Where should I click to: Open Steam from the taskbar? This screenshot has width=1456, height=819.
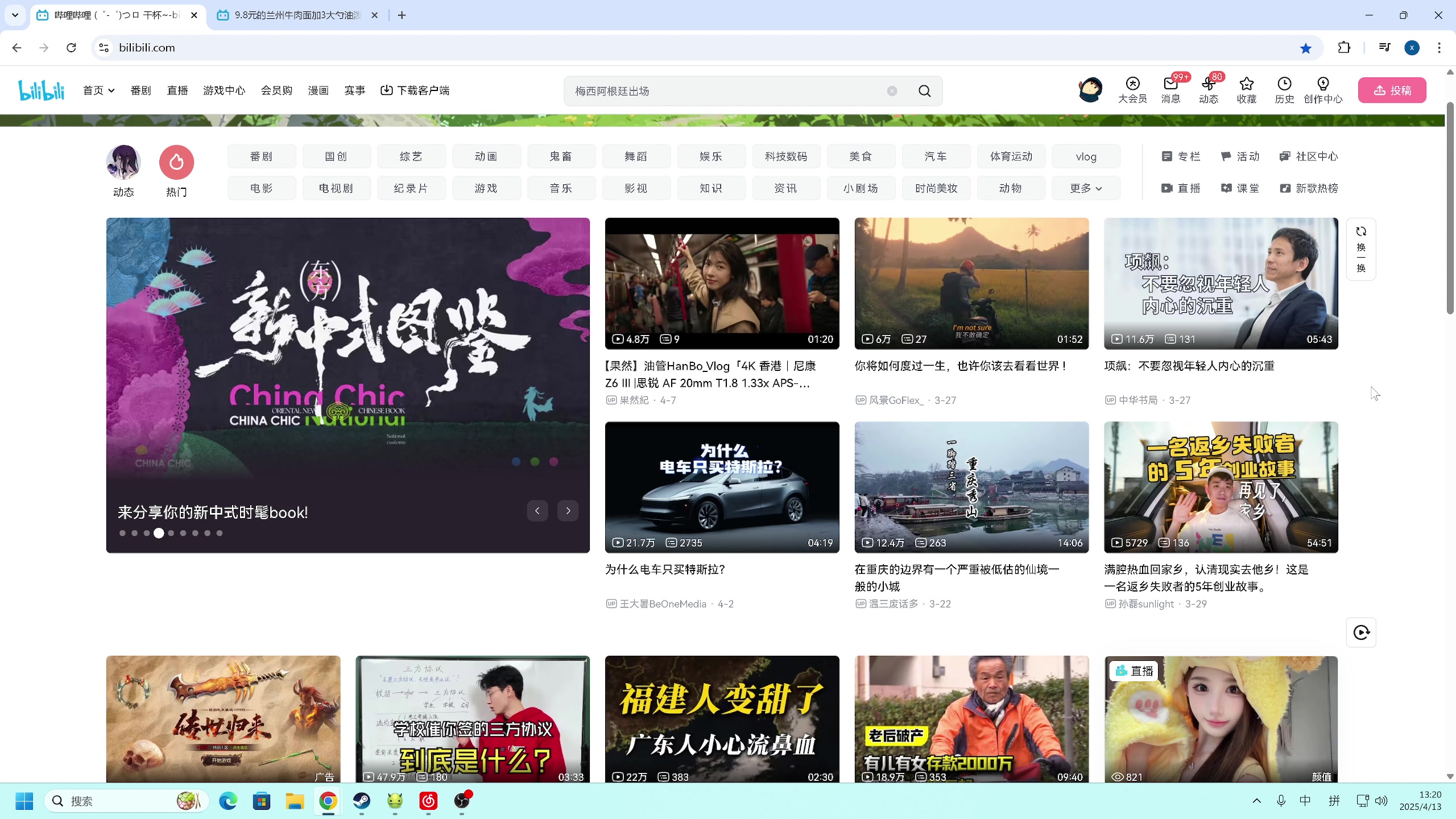pyautogui.click(x=362, y=801)
